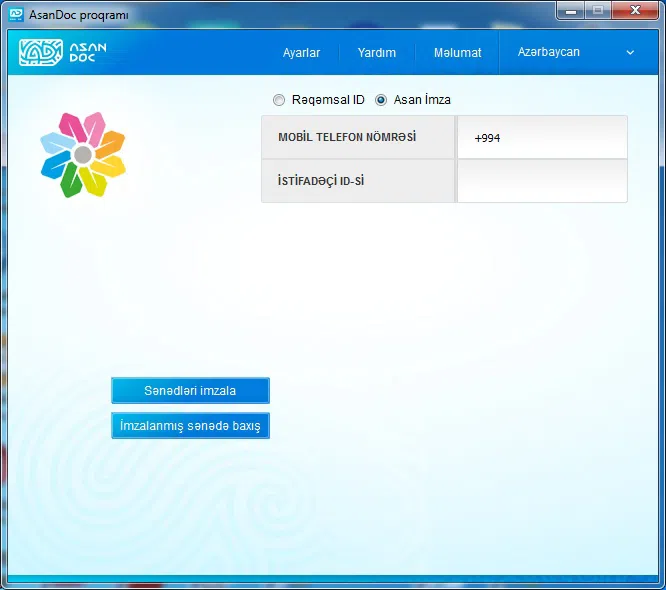Click the MOBİL TELEFON NÖMRƏSİ label
666x590 pixels.
[347, 137]
